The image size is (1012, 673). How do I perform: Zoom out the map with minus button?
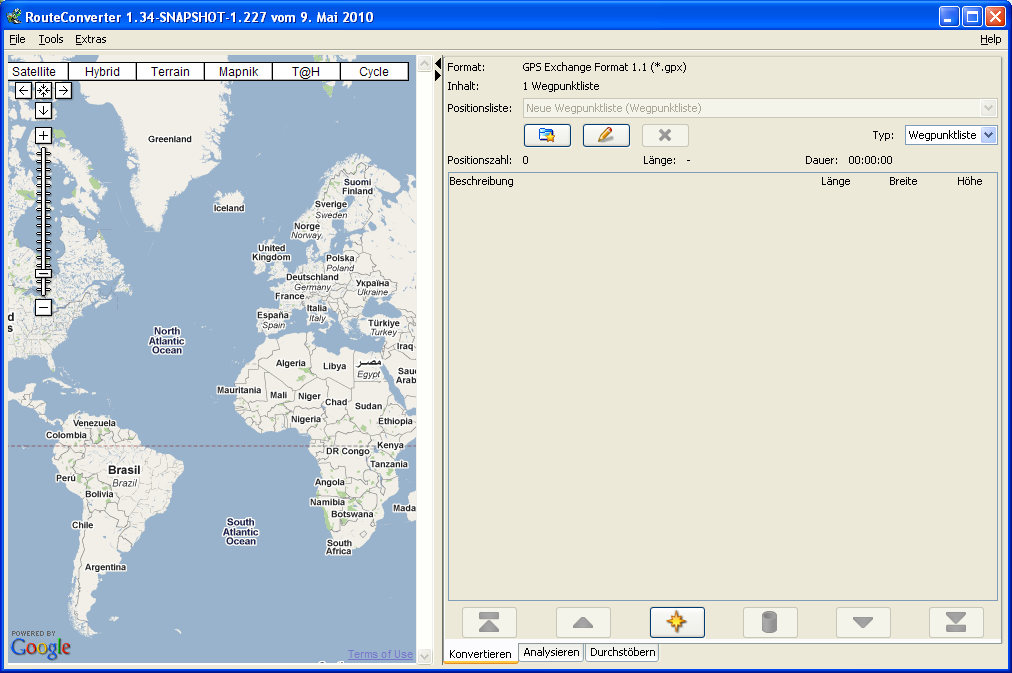click(x=43, y=307)
